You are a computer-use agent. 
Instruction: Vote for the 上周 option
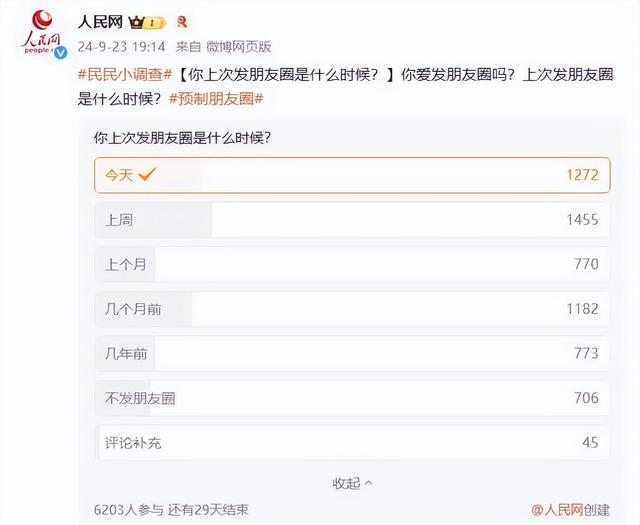tap(352, 219)
